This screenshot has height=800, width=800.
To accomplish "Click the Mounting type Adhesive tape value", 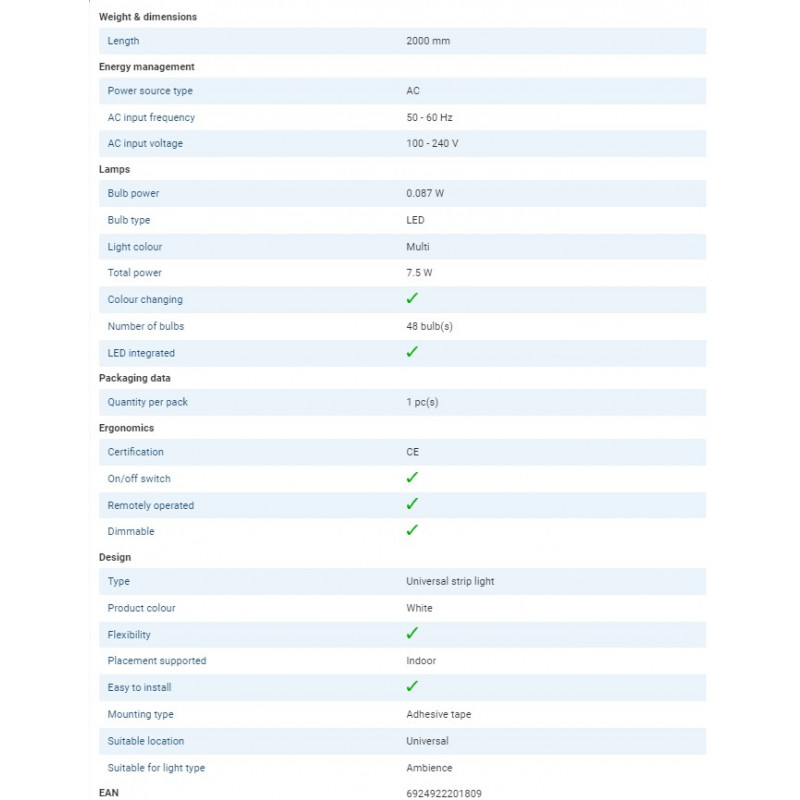I will [x=439, y=714].
